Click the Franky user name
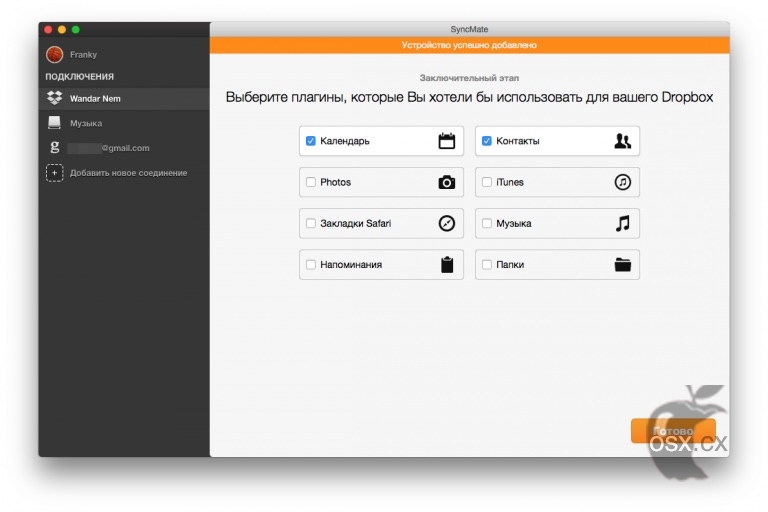The image size is (768, 512). click(83, 54)
